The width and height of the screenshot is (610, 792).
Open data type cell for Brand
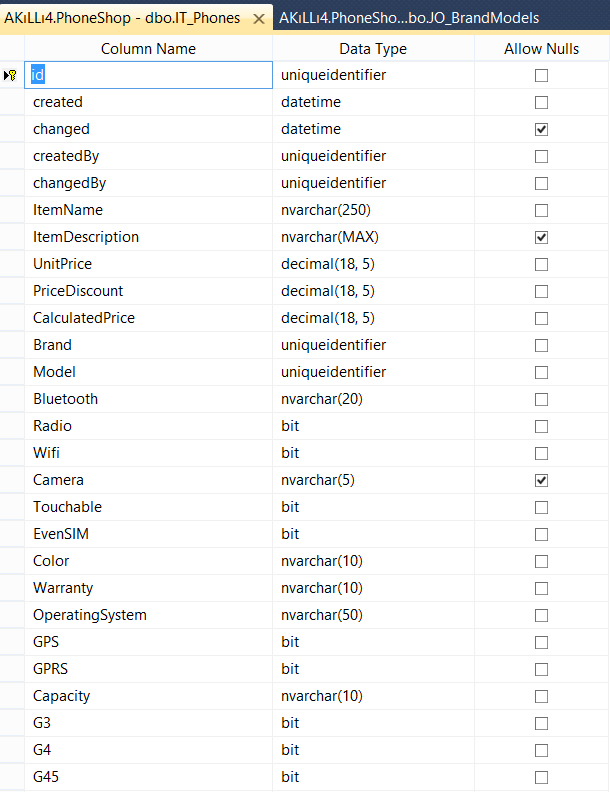tap(374, 345)
